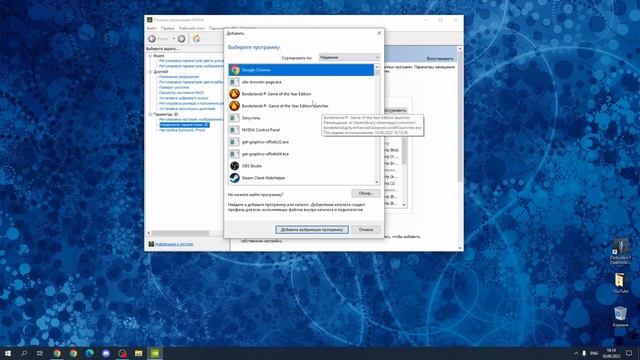Click program list scrollbar up arrow
The height and width of the screenshot is (360, 640).
point(377,67)
